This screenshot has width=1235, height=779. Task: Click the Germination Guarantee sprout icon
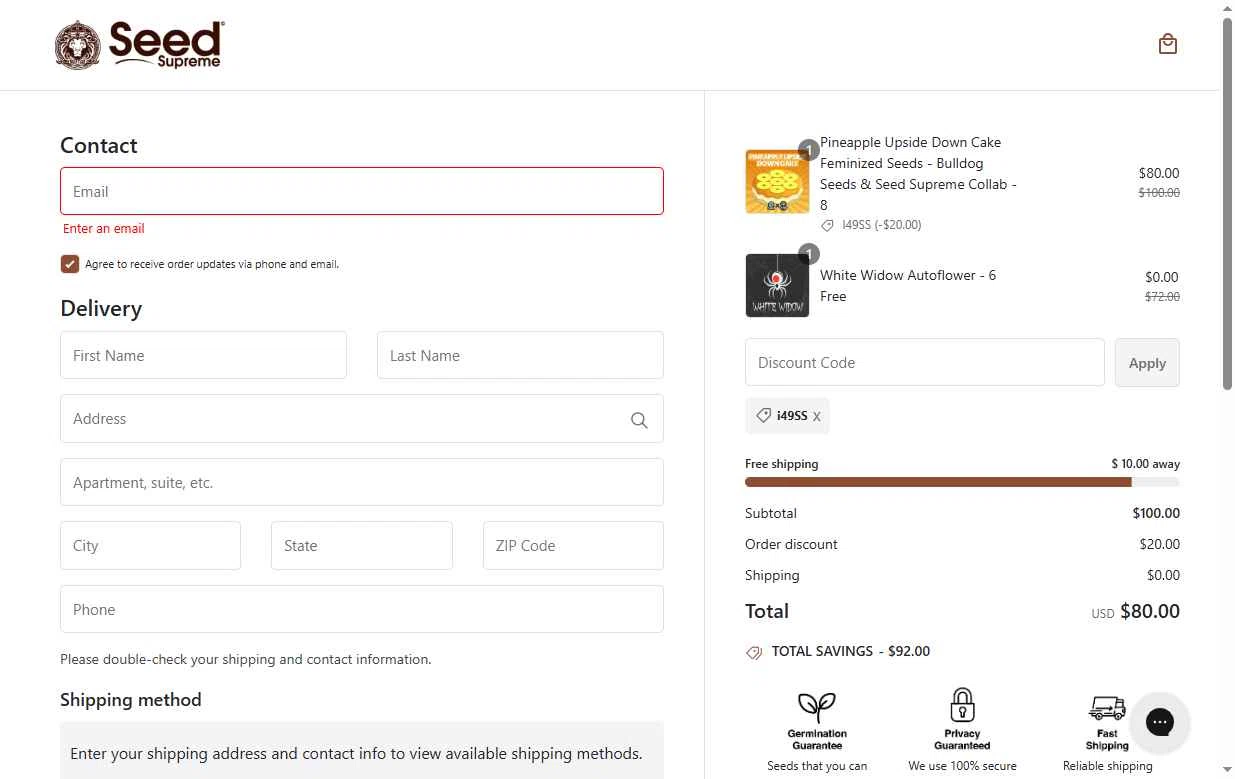[x=817, y=706]
